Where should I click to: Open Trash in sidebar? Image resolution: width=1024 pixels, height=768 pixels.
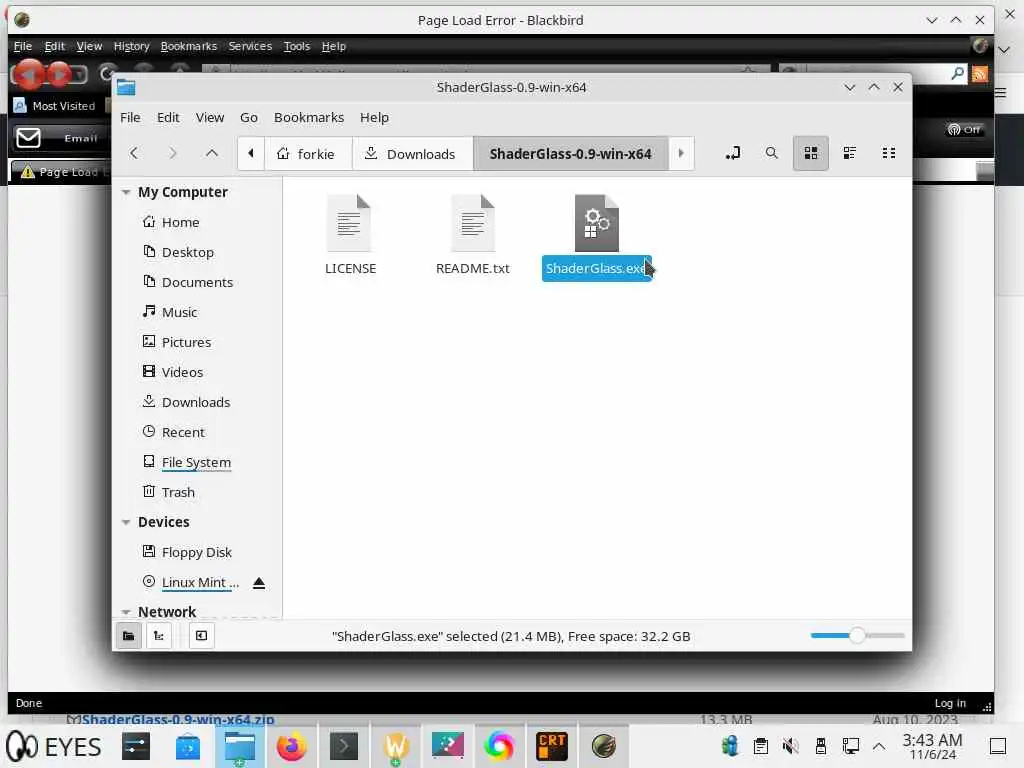pos(178,492)
